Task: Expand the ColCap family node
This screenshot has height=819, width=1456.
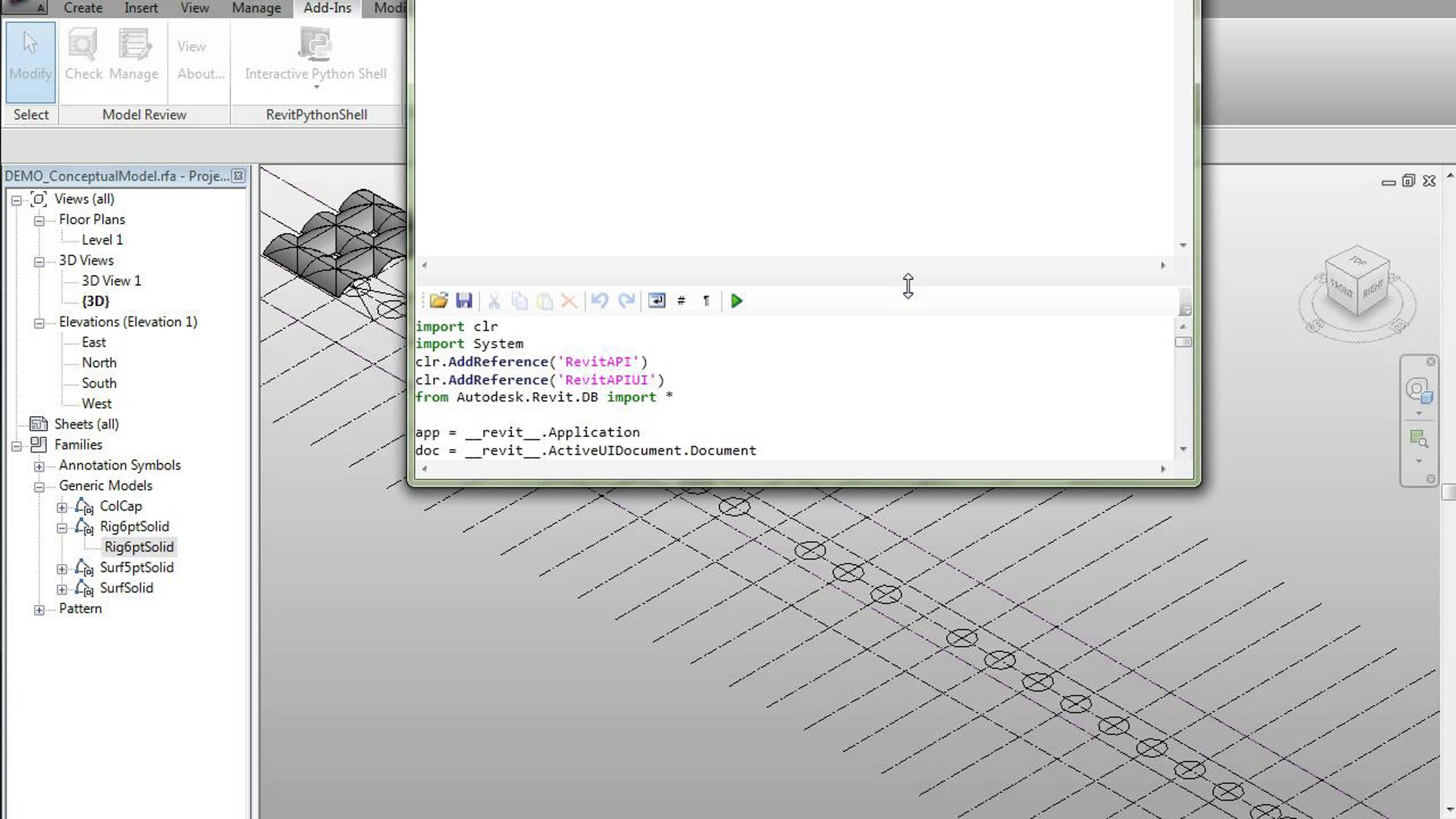Action: [62, 507]
